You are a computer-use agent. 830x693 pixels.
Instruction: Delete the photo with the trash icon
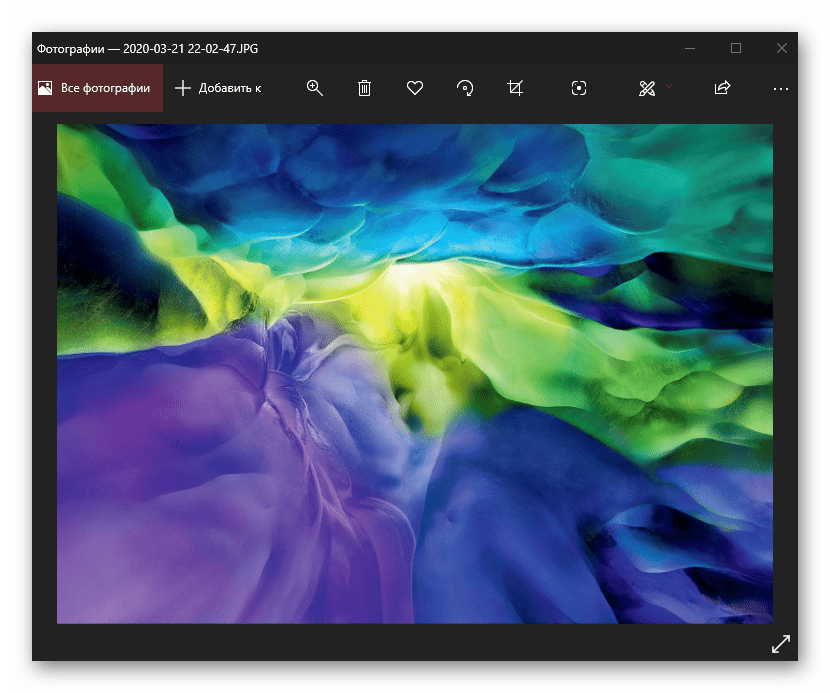(364, 88)
